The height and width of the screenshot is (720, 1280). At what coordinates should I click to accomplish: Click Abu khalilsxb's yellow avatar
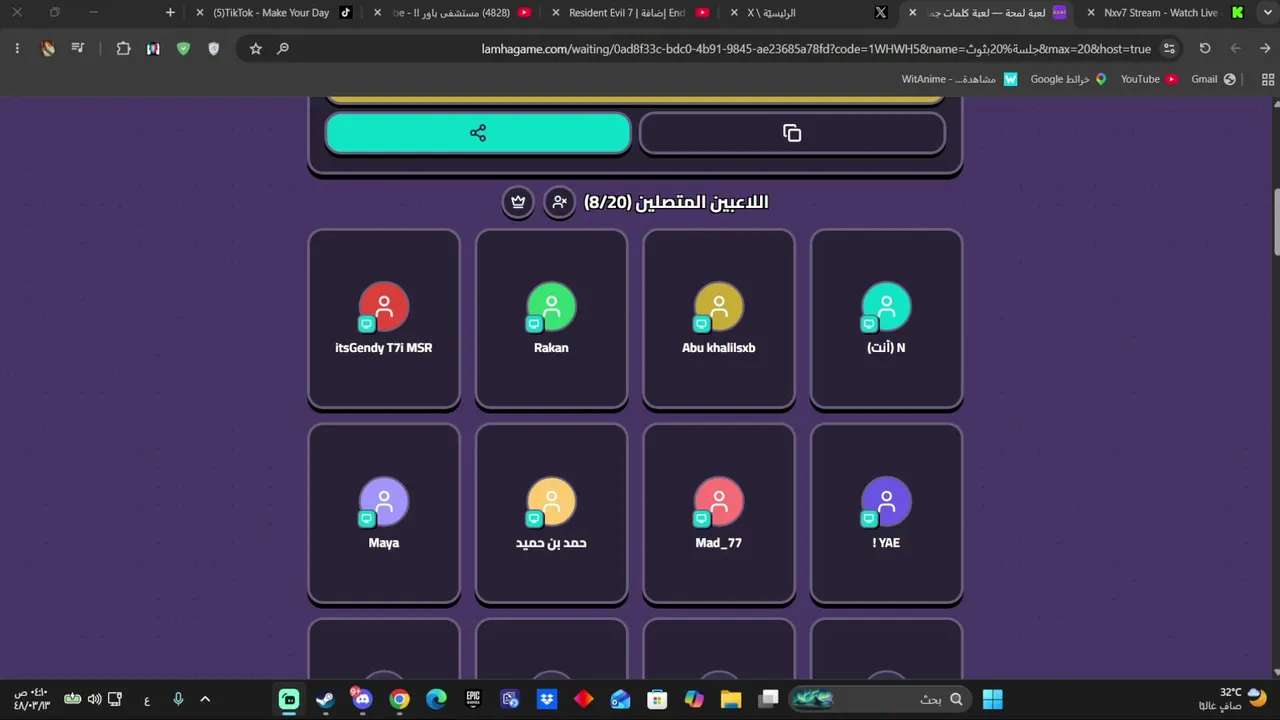click(719, 306)
